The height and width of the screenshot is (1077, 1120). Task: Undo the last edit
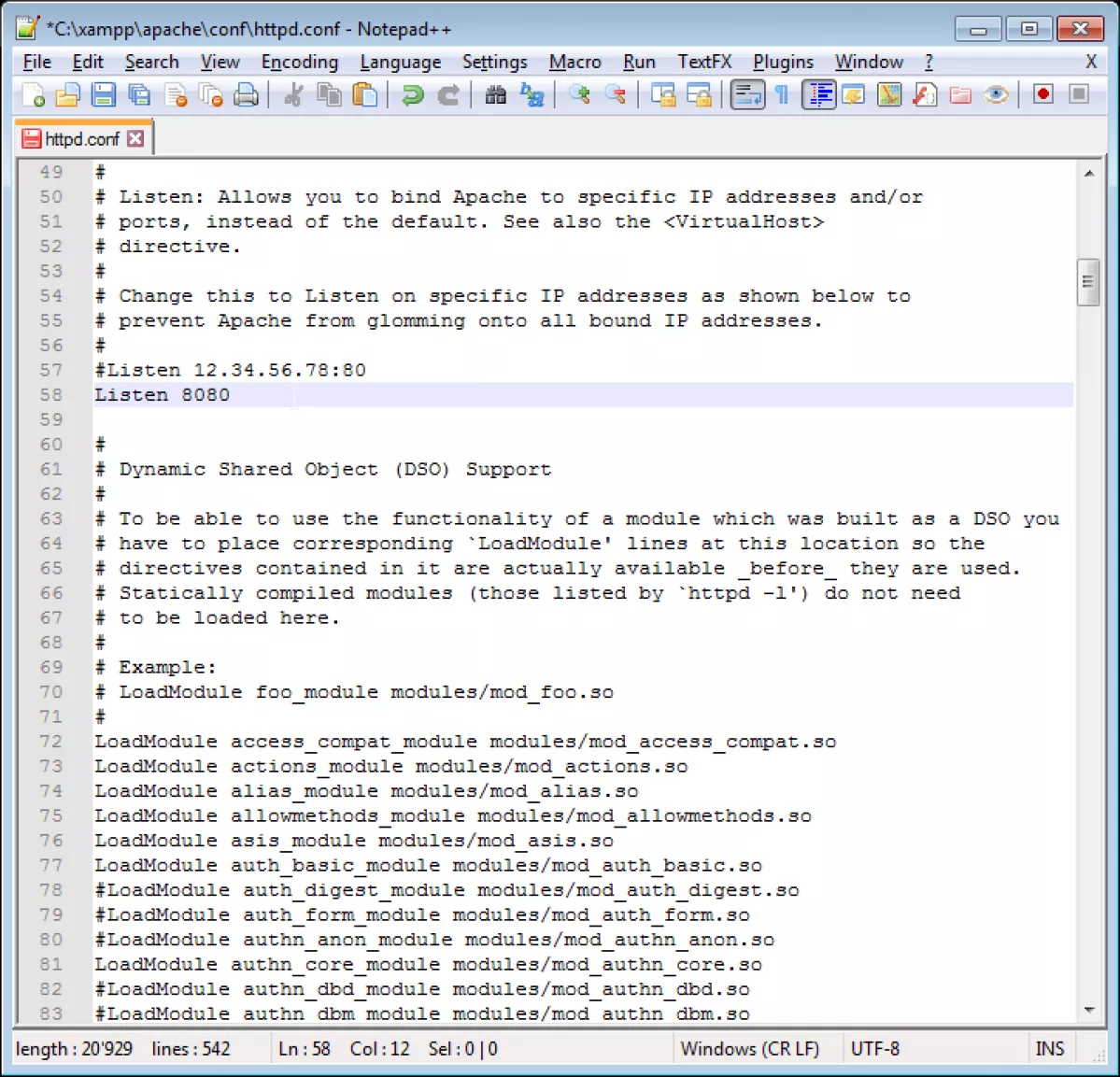coord(412,95)
